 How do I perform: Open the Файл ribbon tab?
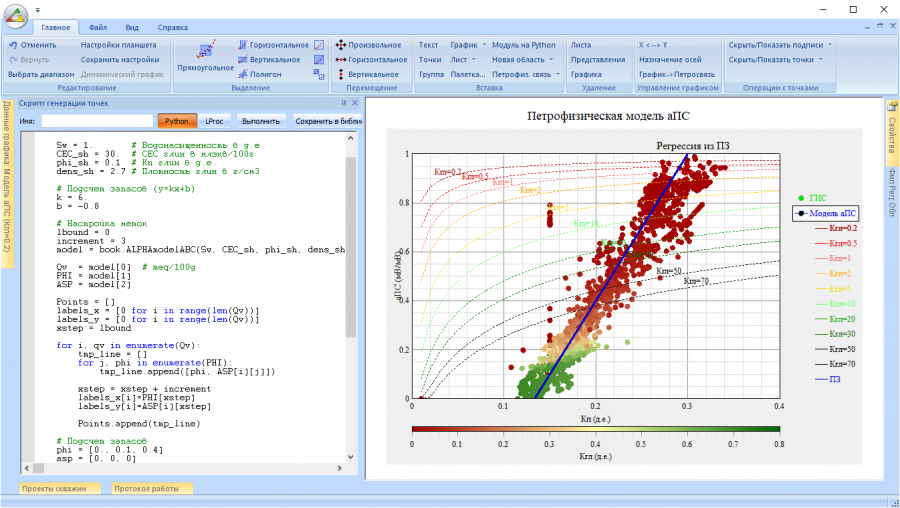click(98, 28)
